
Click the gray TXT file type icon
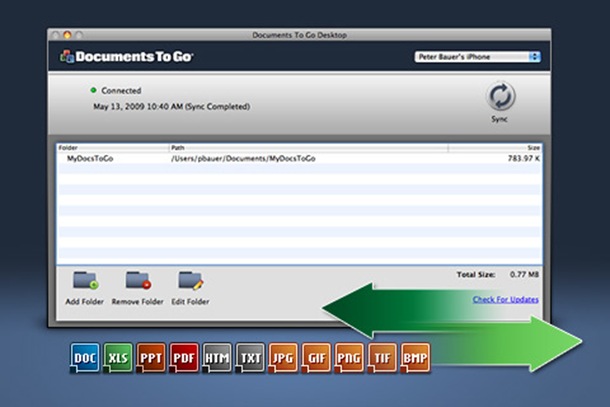click(x=250, y=358)
